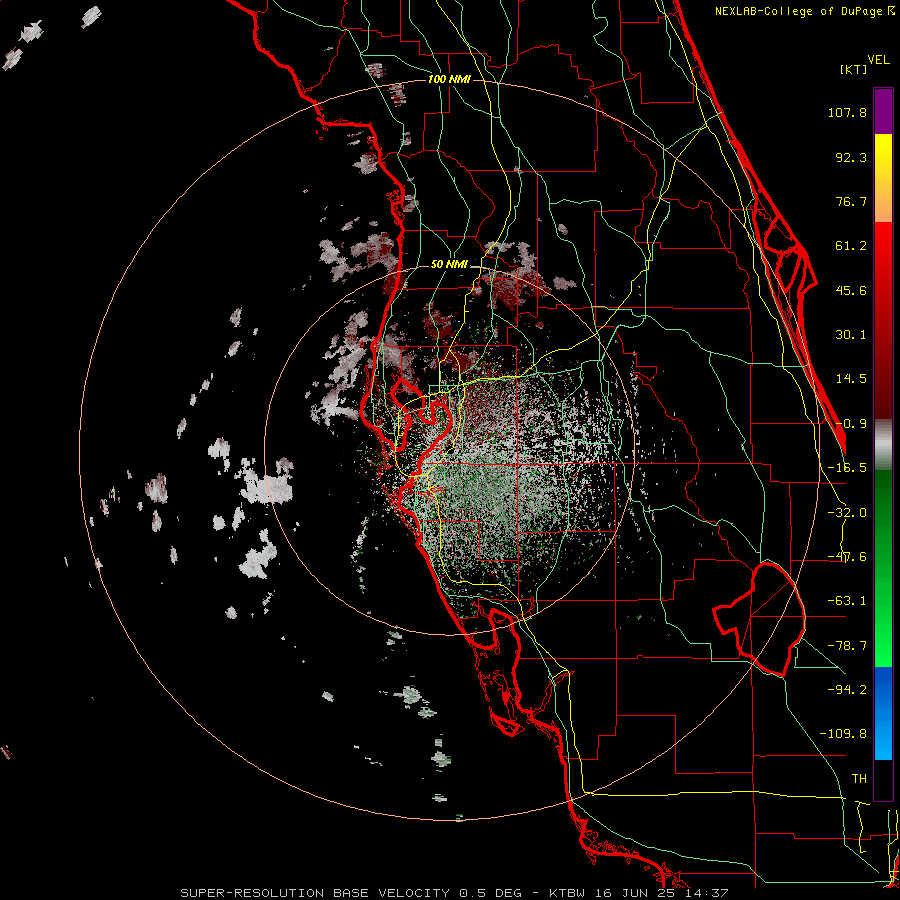Click the NEXLAB-College of DuPage watermark text
This screenshot has height=900, width=900.
805,11
